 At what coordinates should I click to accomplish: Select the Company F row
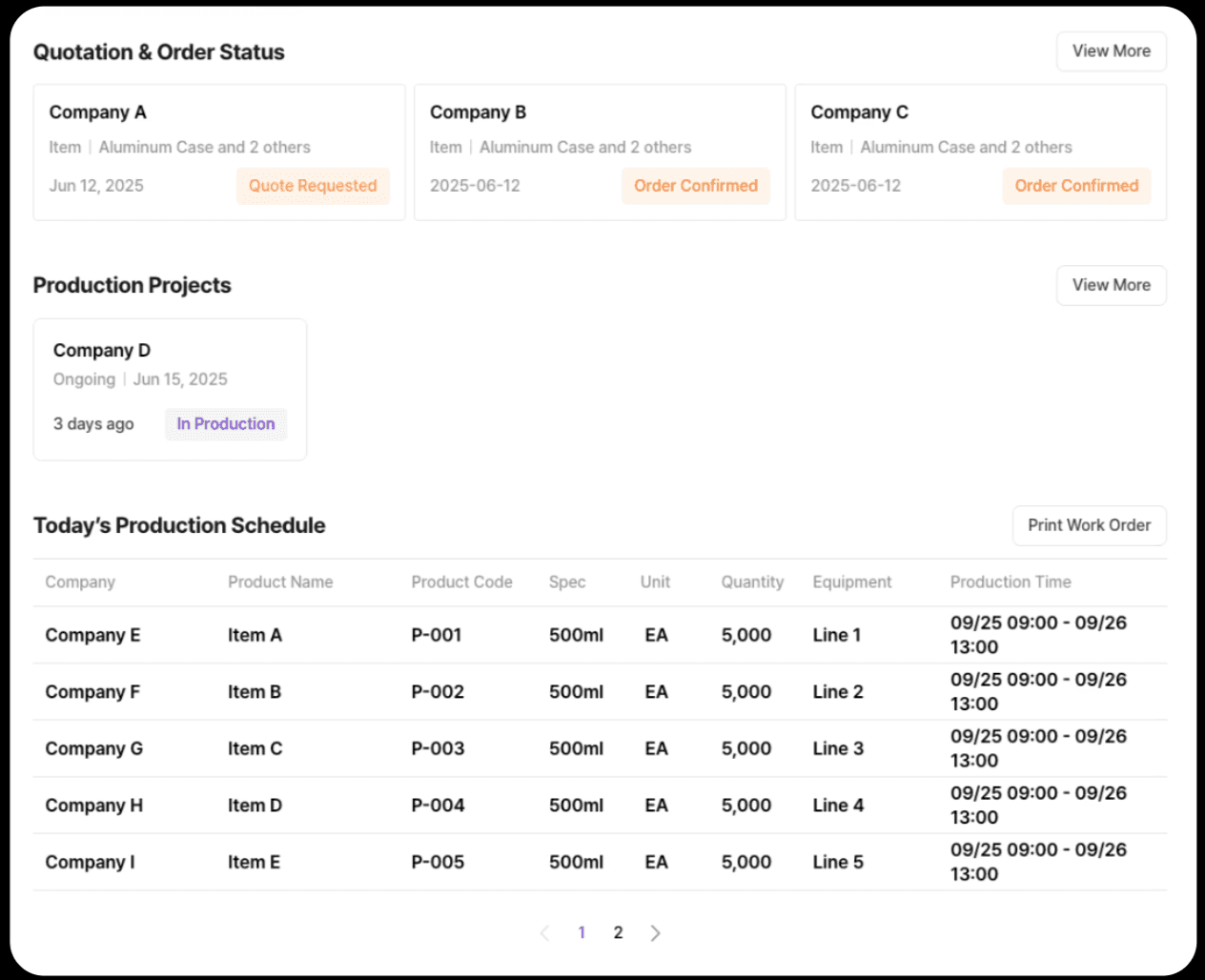pyautogui.click(x=600, y=692)
